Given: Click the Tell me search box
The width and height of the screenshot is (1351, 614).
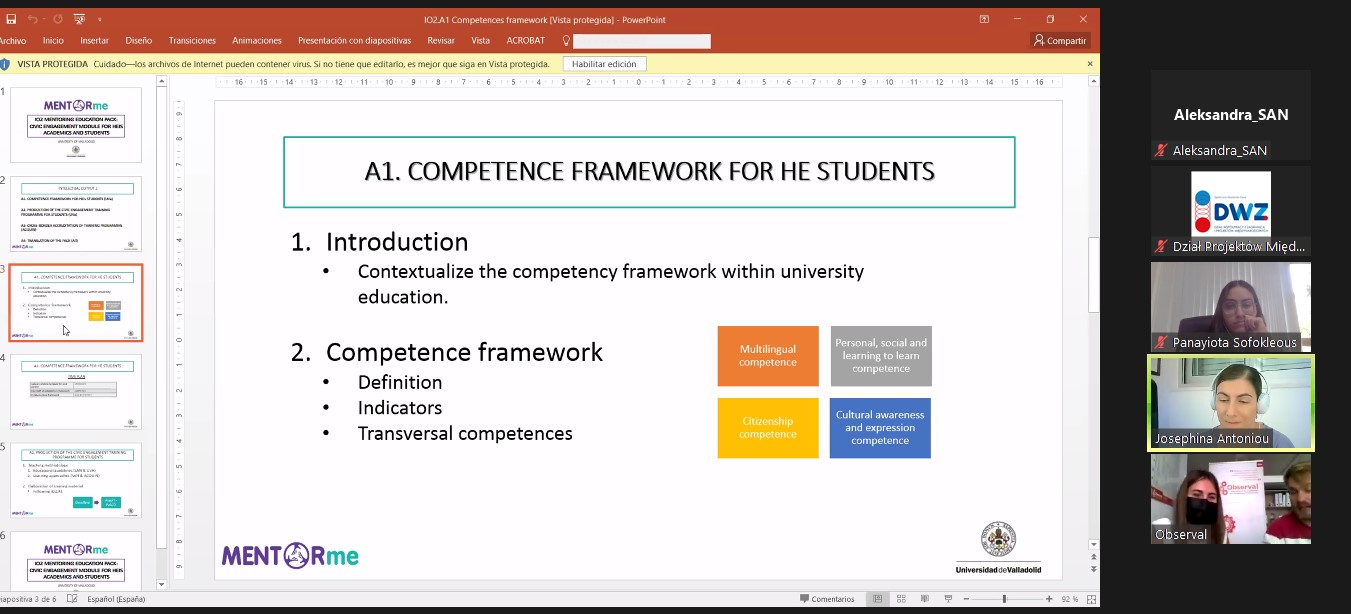Looking at the screenshot, I should coord(642,41).
